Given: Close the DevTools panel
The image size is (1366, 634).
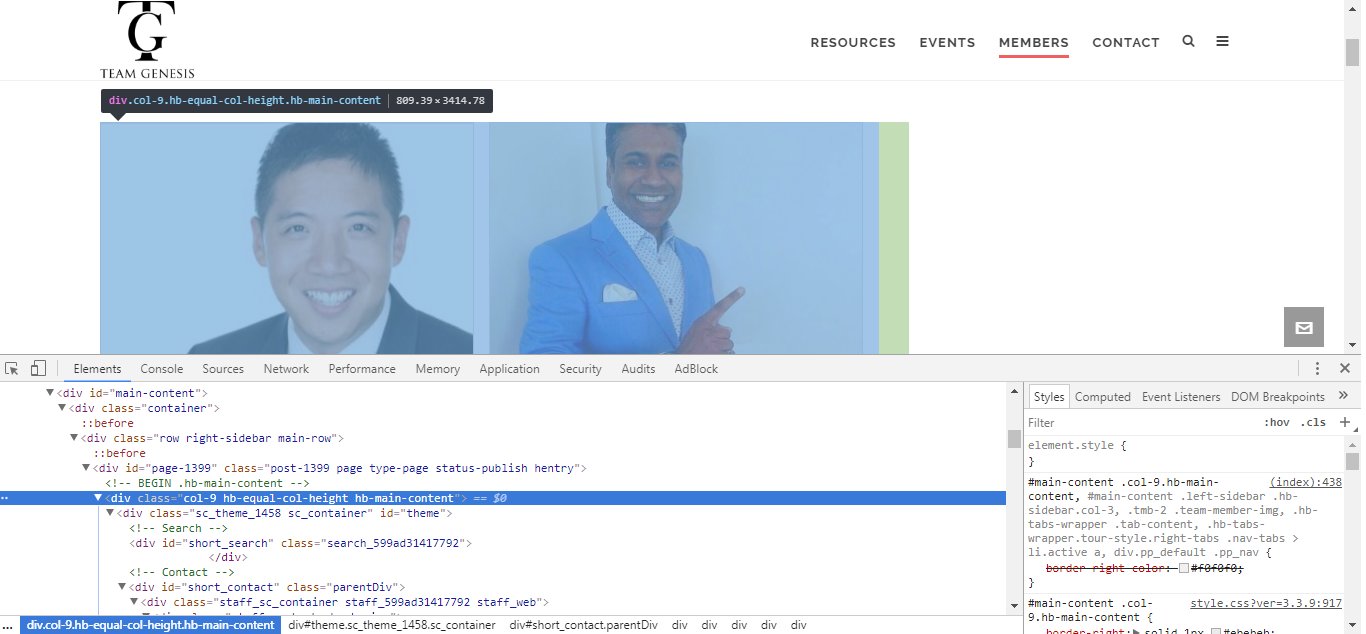Looking at the screenshot, I should coord(1345,368).
